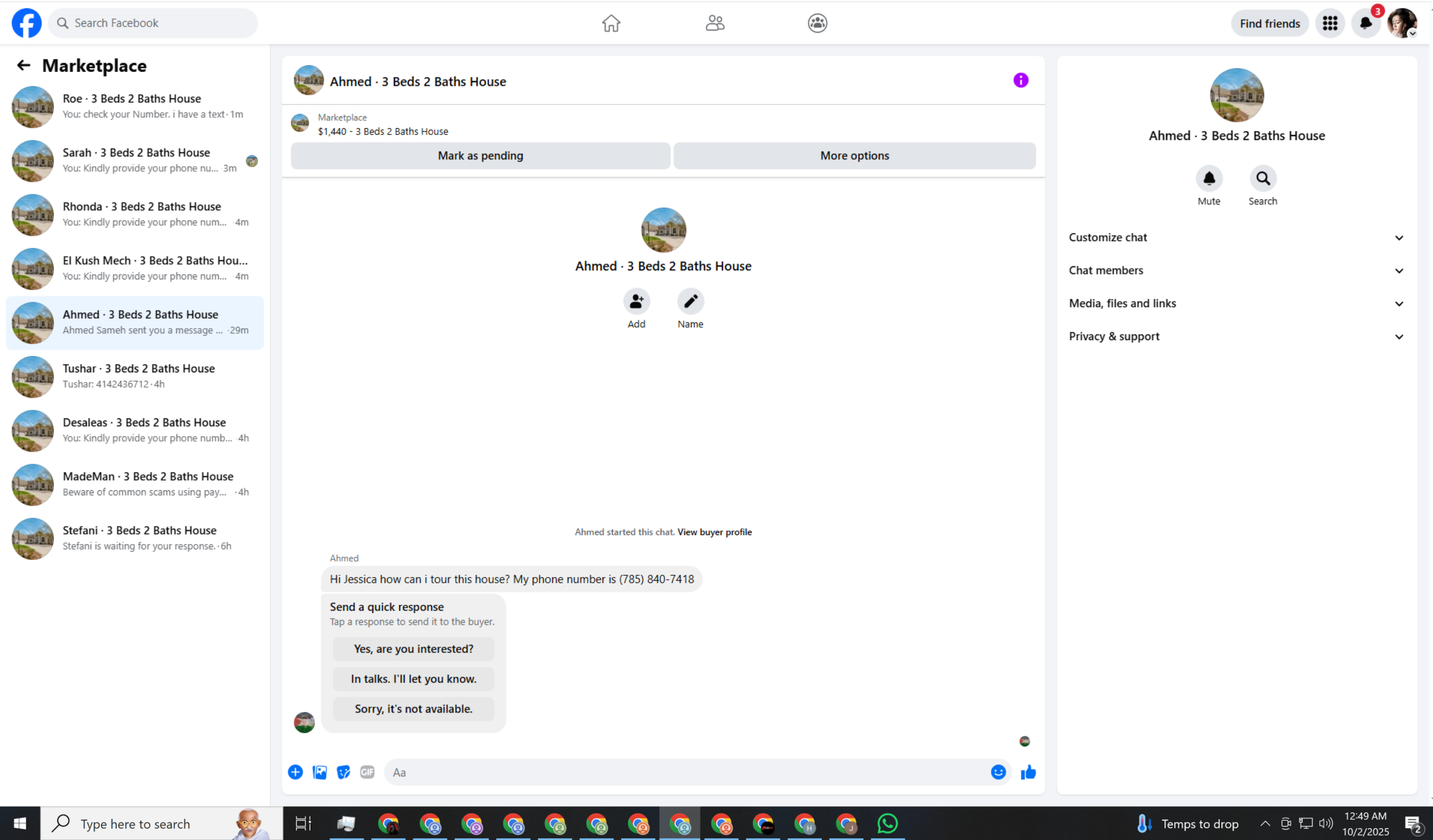Open View buyer profile link
Screen dimensions: 1433x840
click(x=714, y=532)
